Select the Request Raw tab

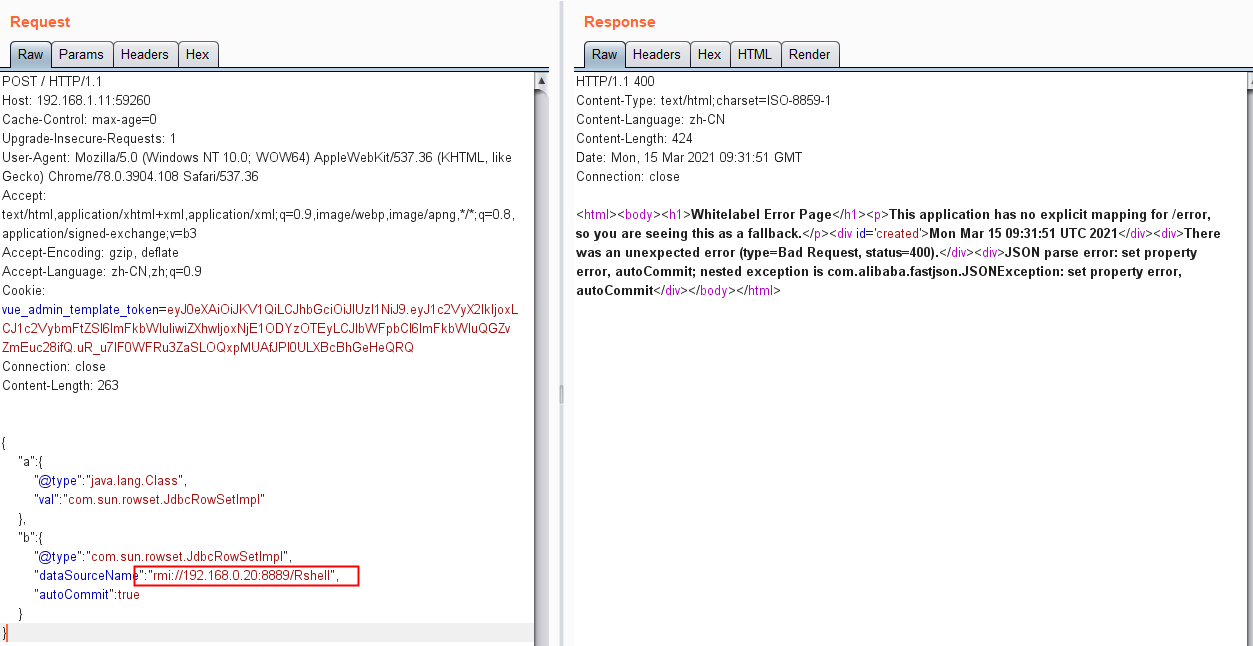click(30, 55)
